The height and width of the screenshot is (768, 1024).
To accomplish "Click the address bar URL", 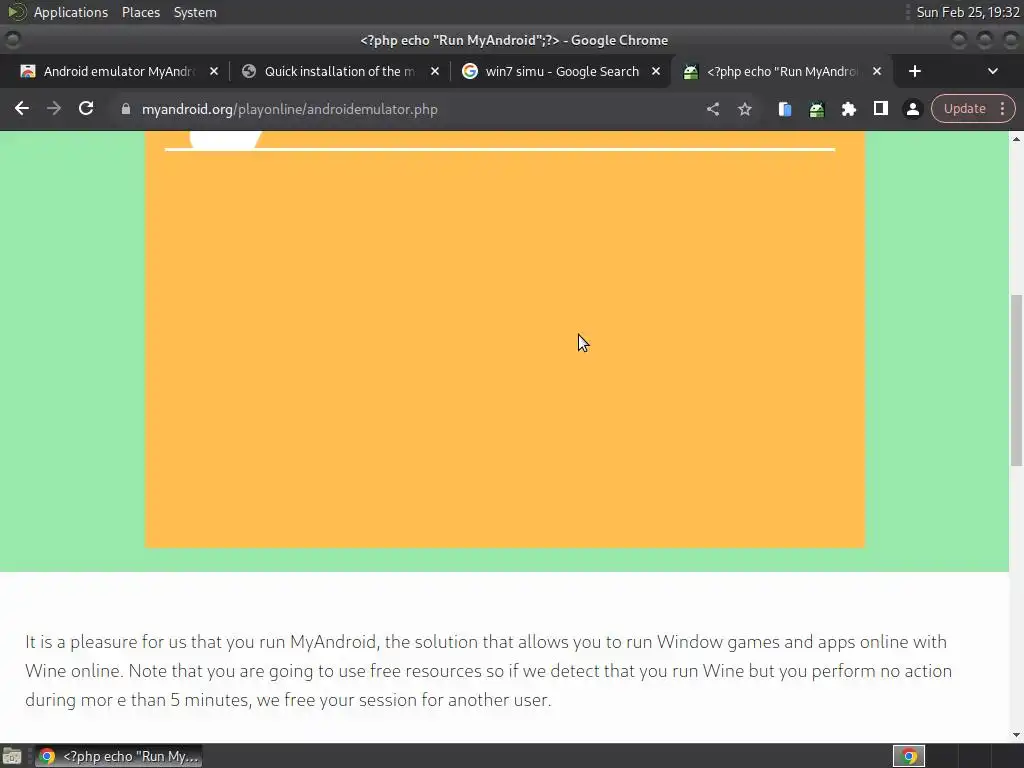I will click(x=289, y=109).
